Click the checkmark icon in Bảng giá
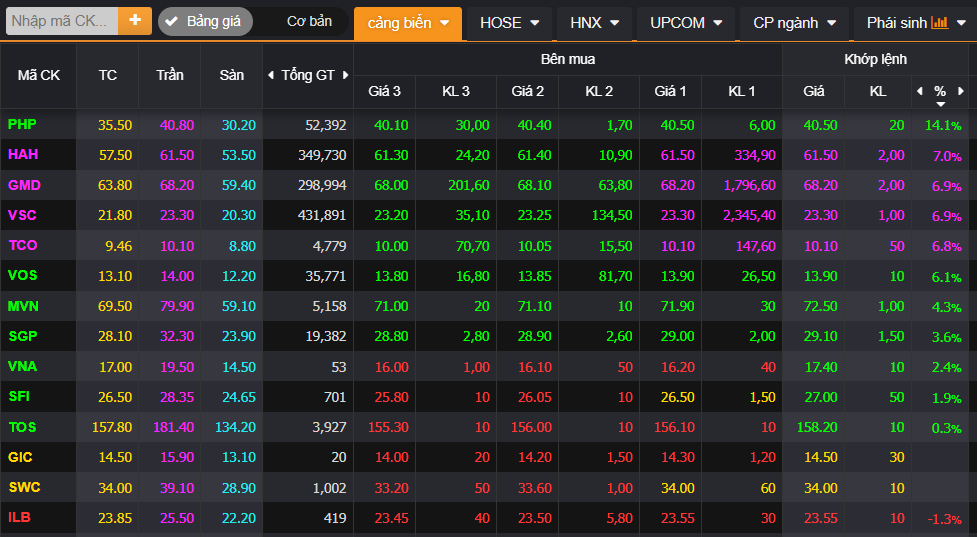The height and width of the screenshot is (537, 977). [171, 22]
